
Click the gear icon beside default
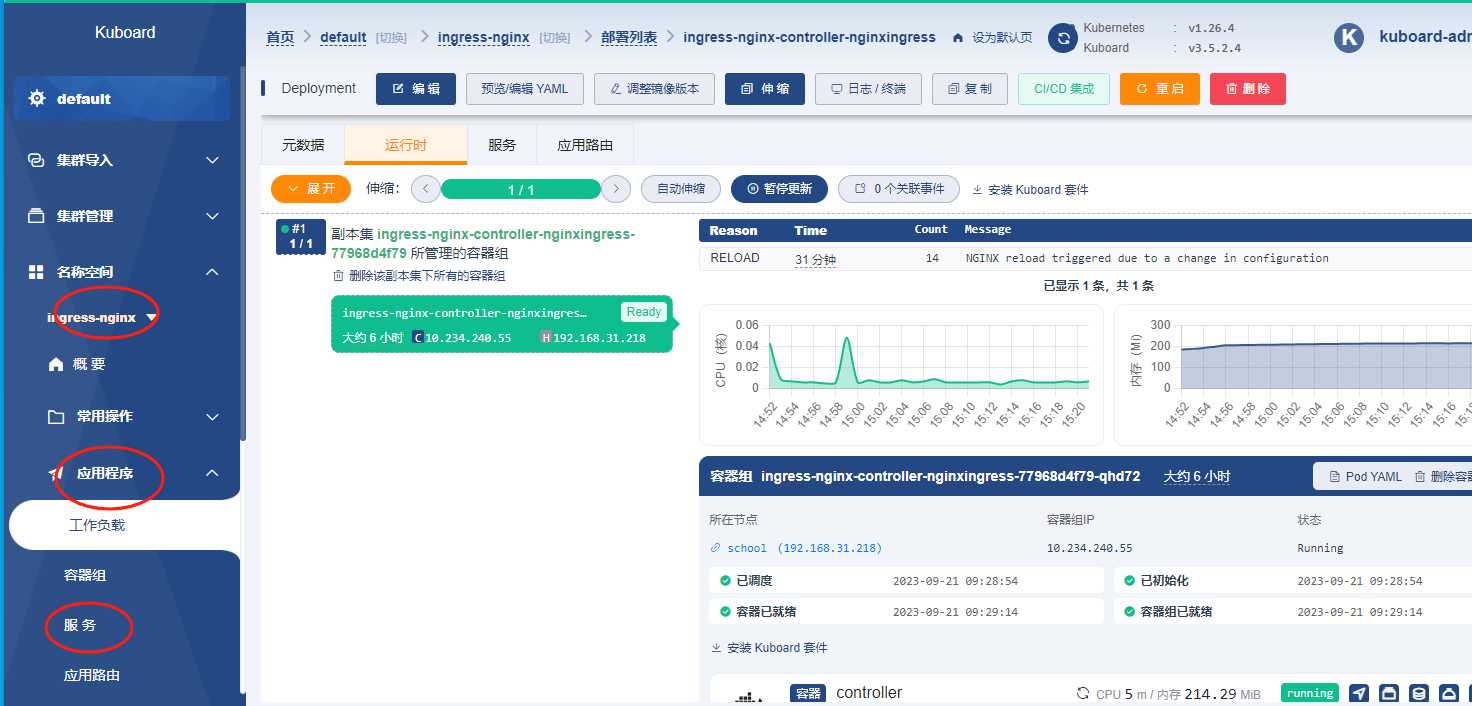point(37,99)
